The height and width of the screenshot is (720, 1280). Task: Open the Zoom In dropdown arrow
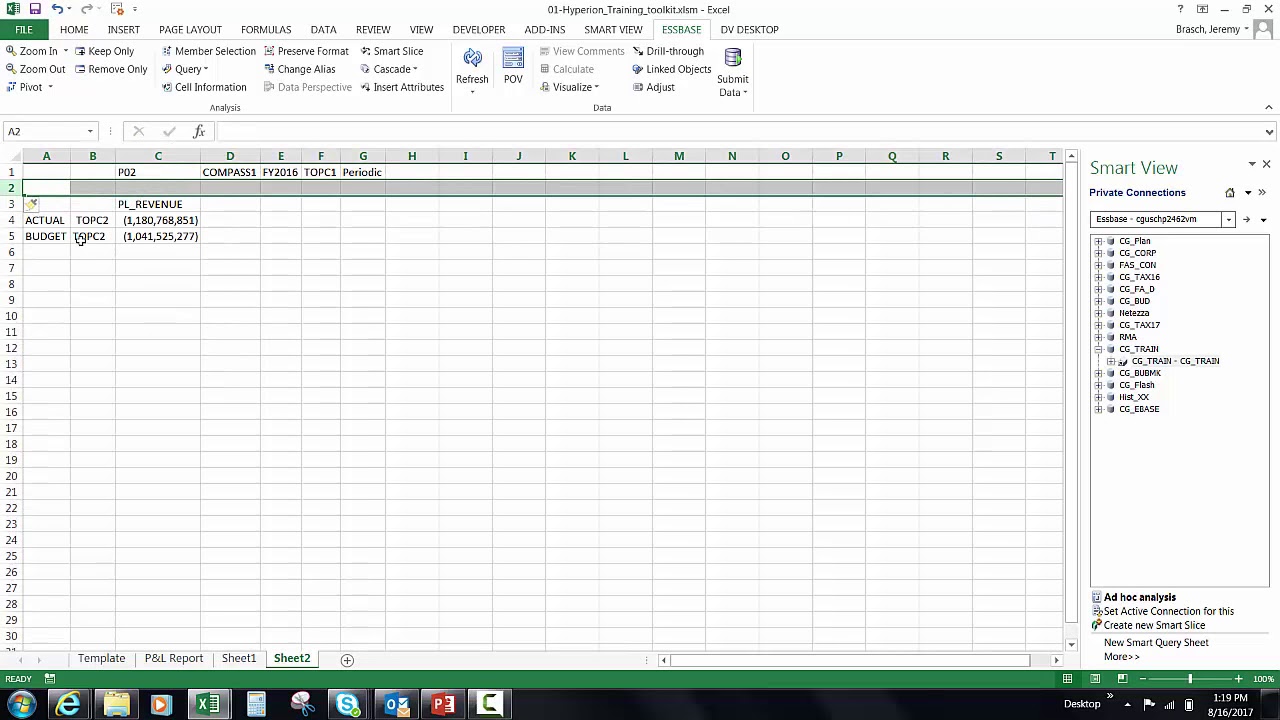point(66,51)
